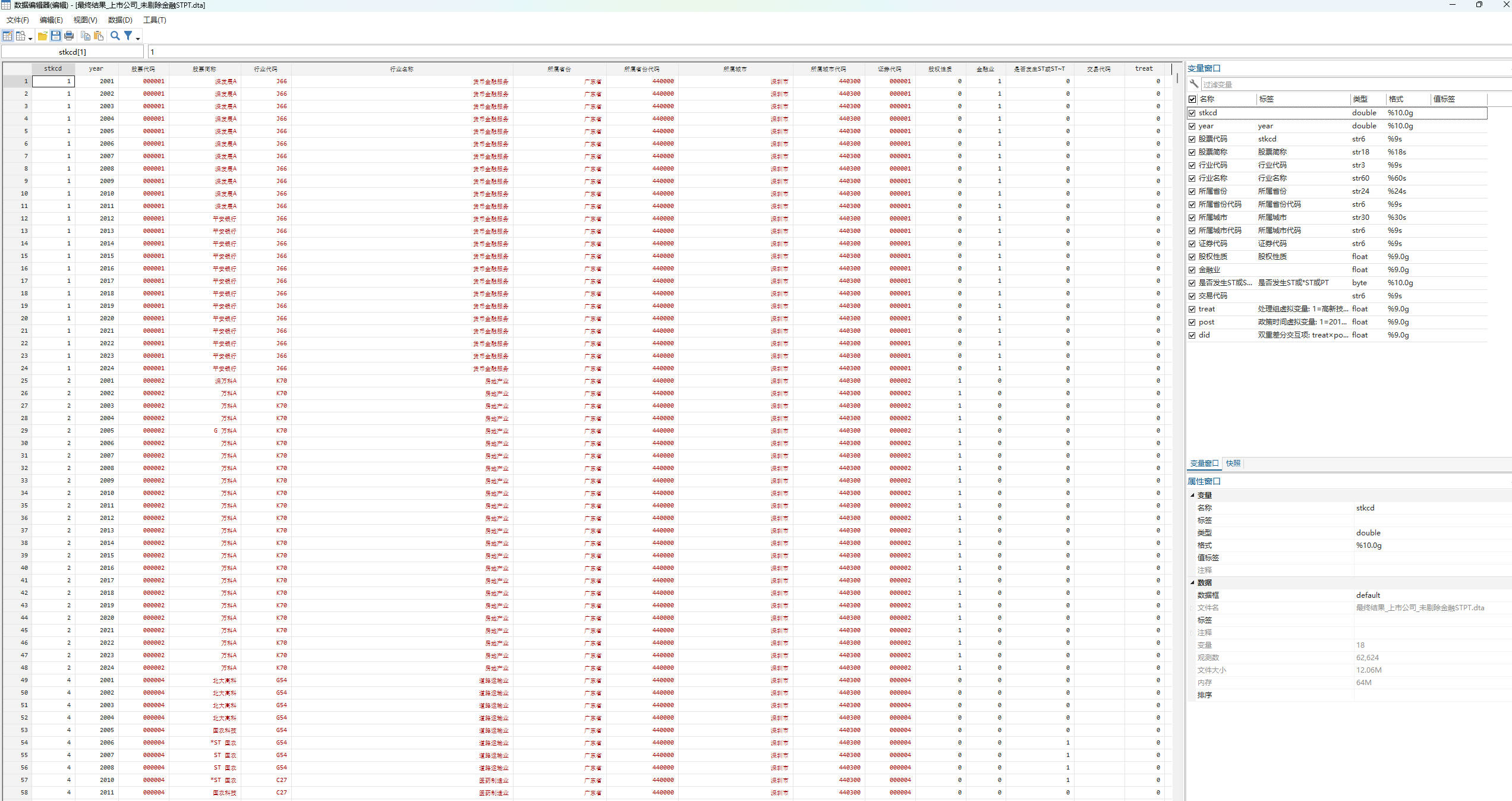This screenshot has width=1512, height=801.
Task: Switch to data edit mode icon
Action: (8, 36)
